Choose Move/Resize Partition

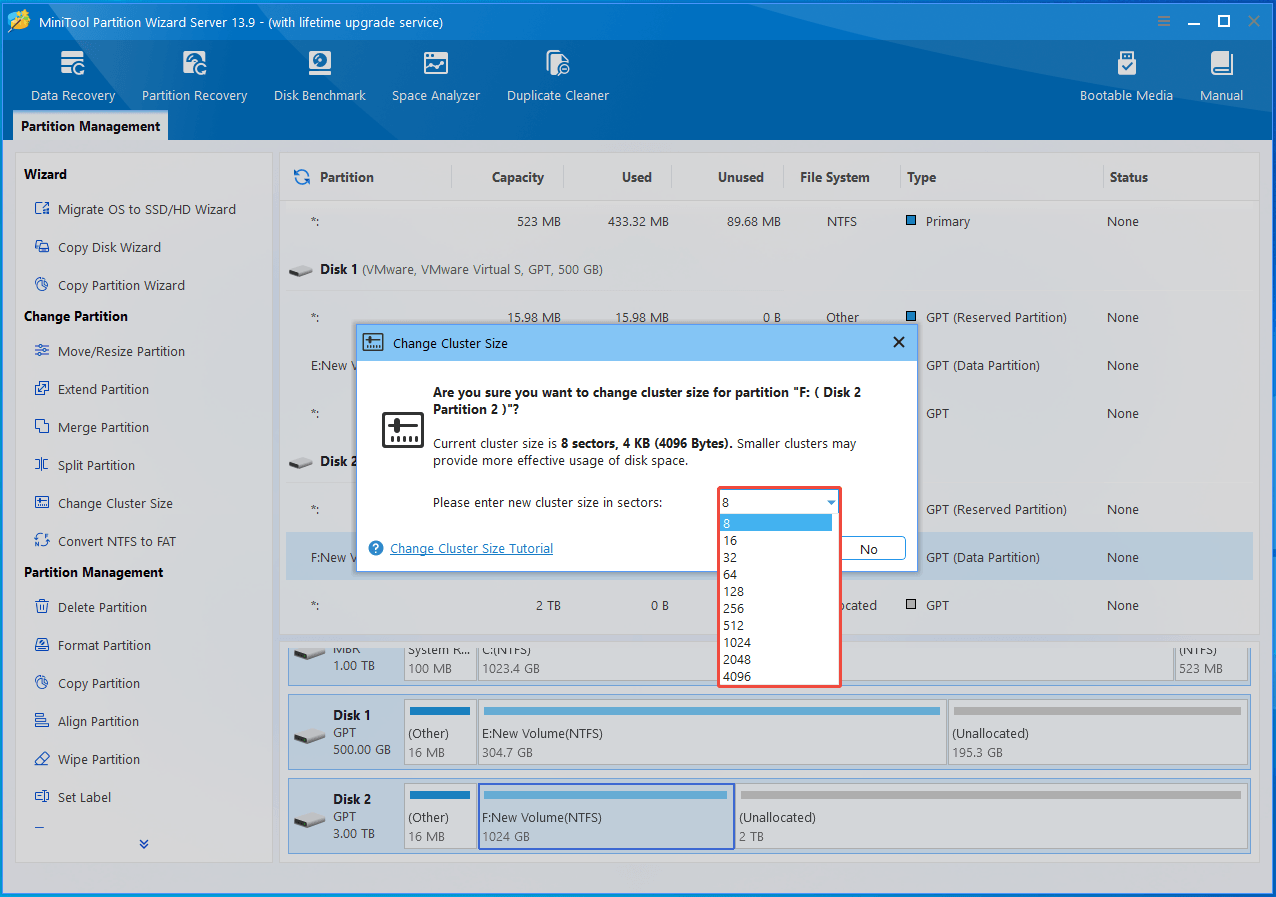click(x=110, y=351)
